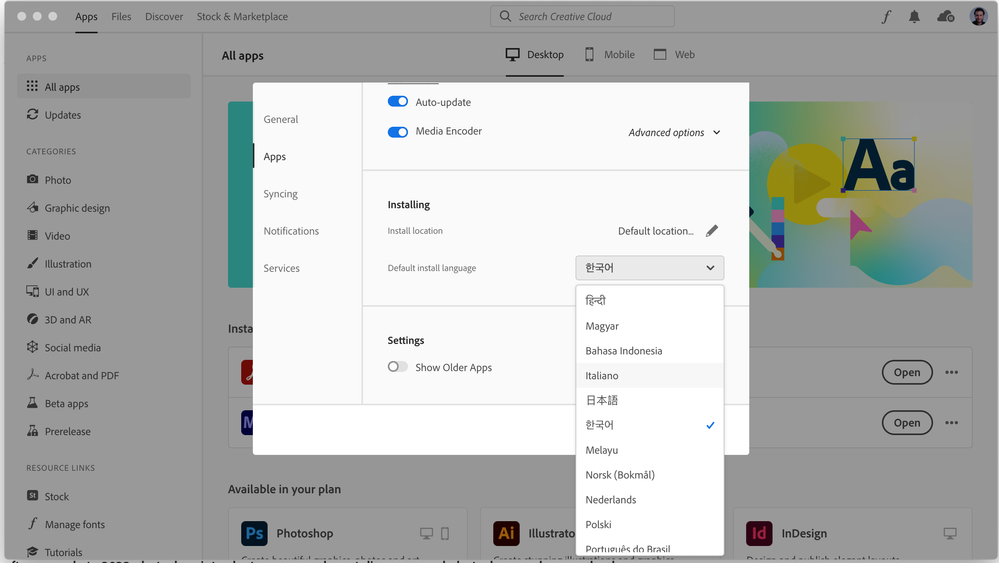Click Open button for second installed app
This screenshot has width=999, height=563.
[x=907, y=422]
